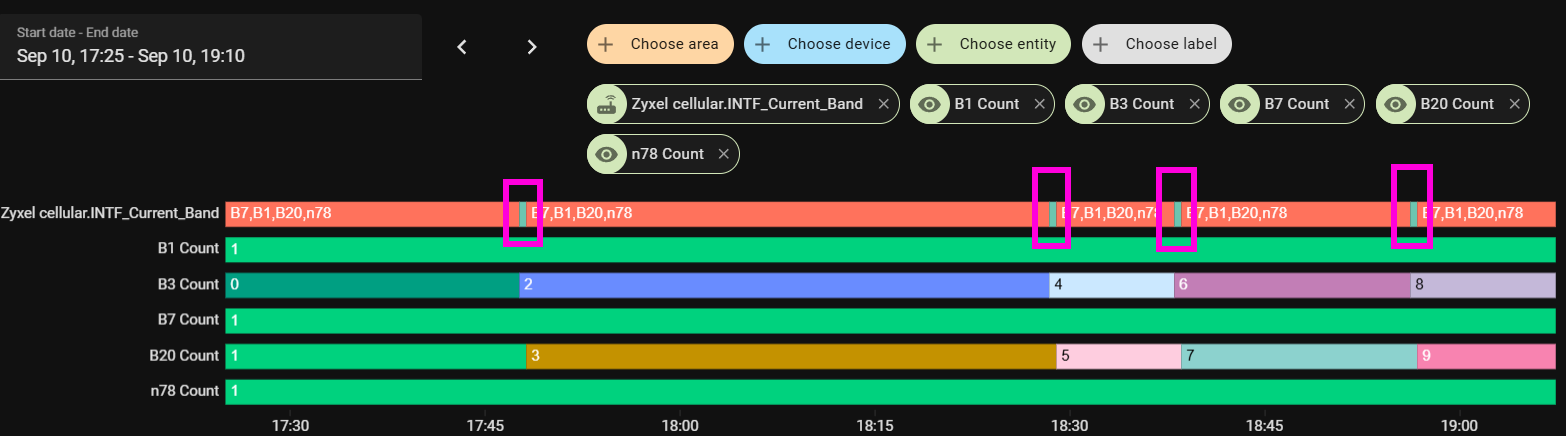Open the Choose area picker
This screenshot has height=436, width=1566.
point(660,44)
